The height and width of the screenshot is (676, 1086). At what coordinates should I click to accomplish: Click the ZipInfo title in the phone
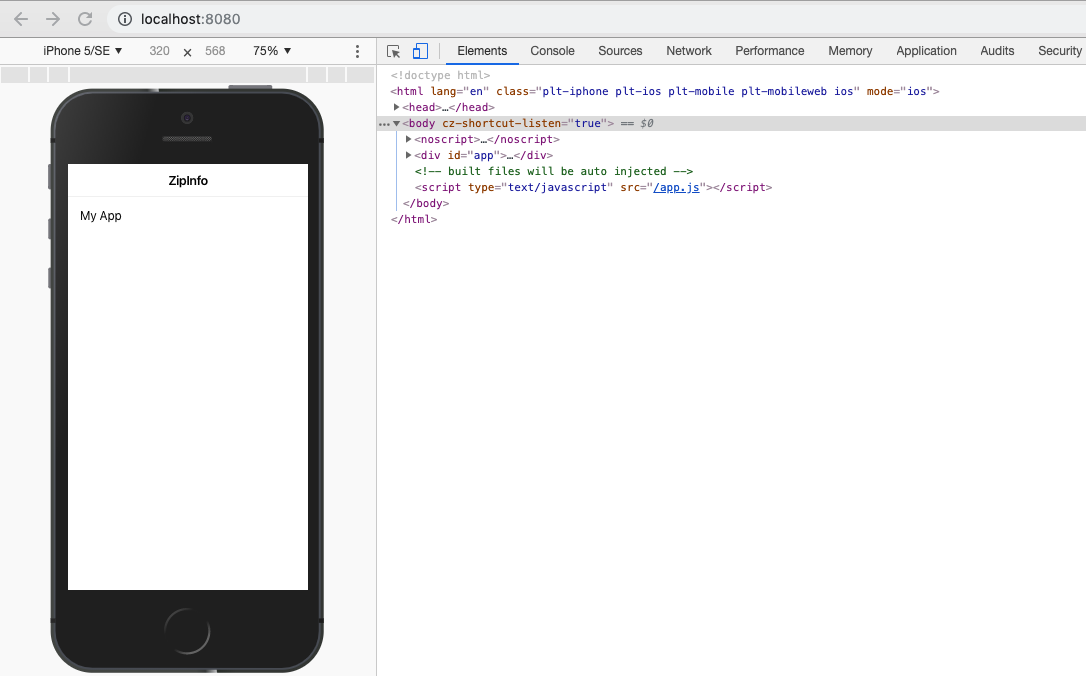(x=188, y=181)
